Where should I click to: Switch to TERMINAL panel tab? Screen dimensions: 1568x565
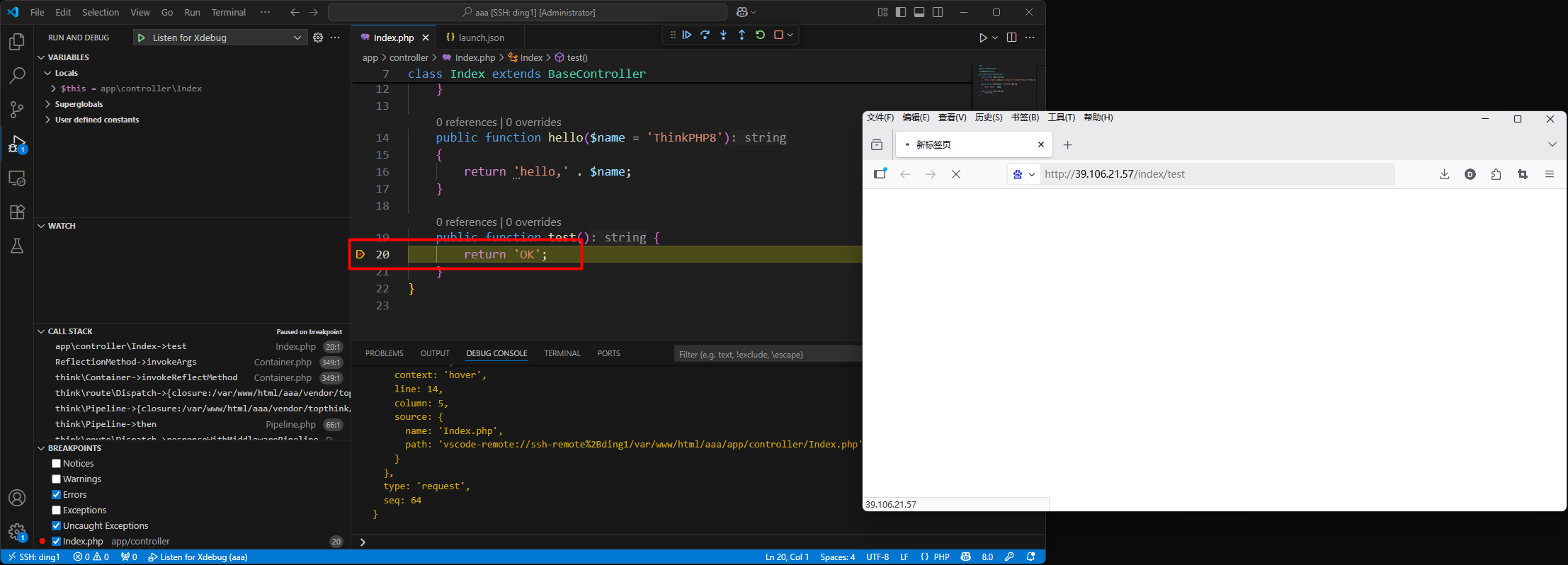[562, 353]
